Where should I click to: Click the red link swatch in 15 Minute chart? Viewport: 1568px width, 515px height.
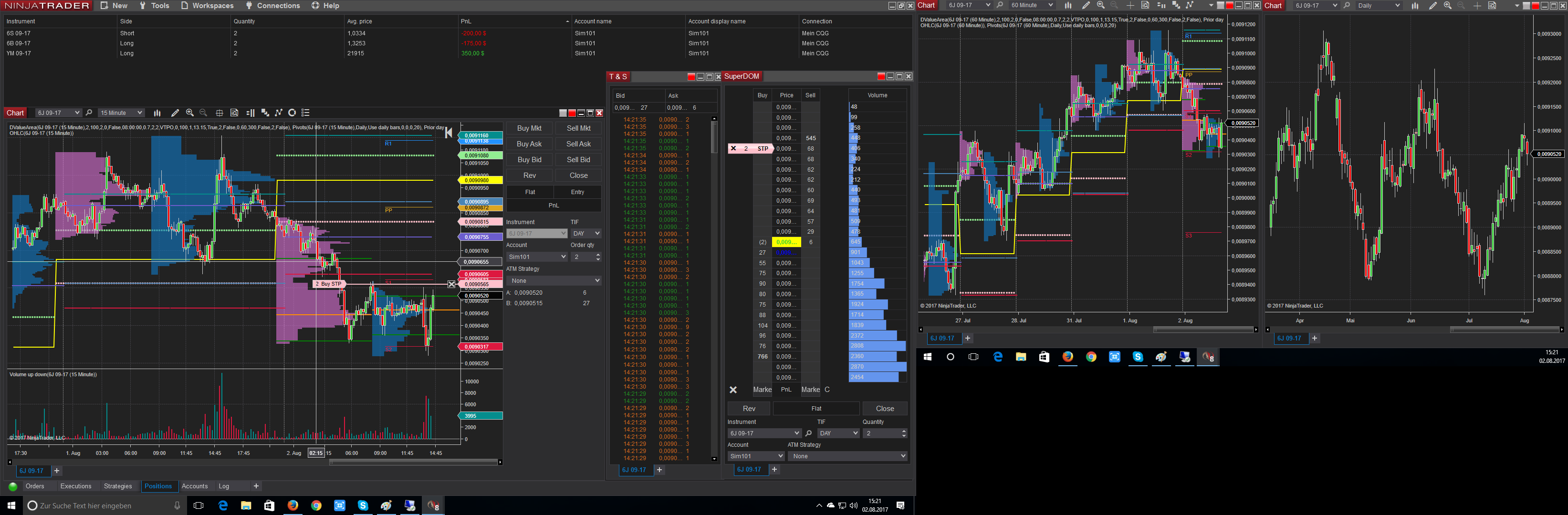click(x=572, y=113)
